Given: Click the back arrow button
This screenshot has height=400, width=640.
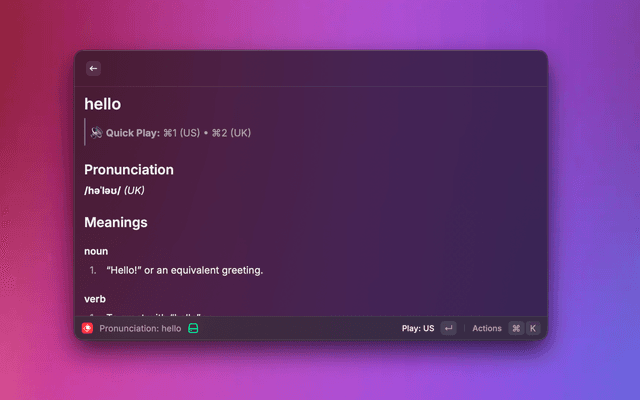Looking at the screenshot, I should pos(93,69).
